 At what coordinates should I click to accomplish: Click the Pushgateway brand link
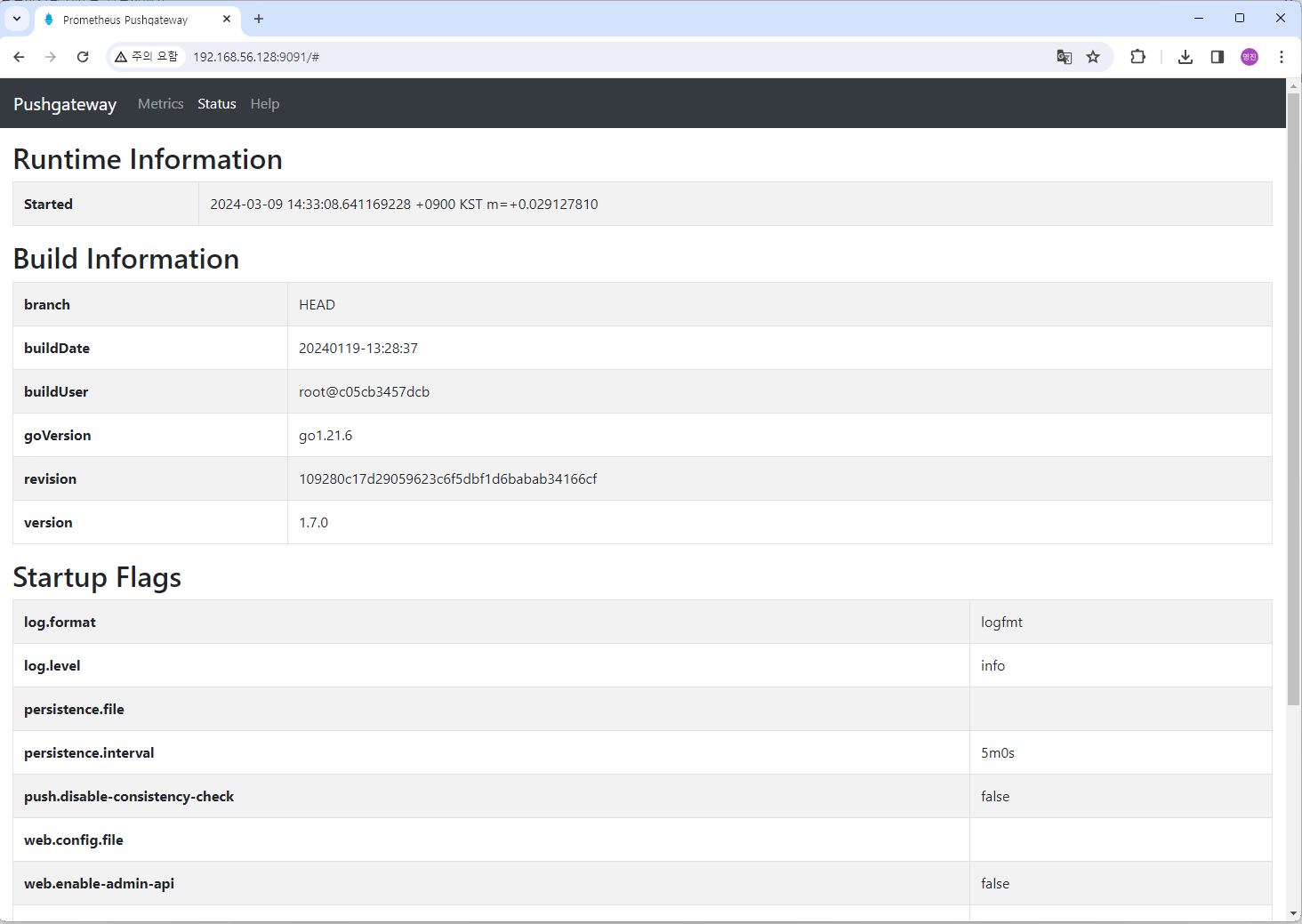pos(65,104)
